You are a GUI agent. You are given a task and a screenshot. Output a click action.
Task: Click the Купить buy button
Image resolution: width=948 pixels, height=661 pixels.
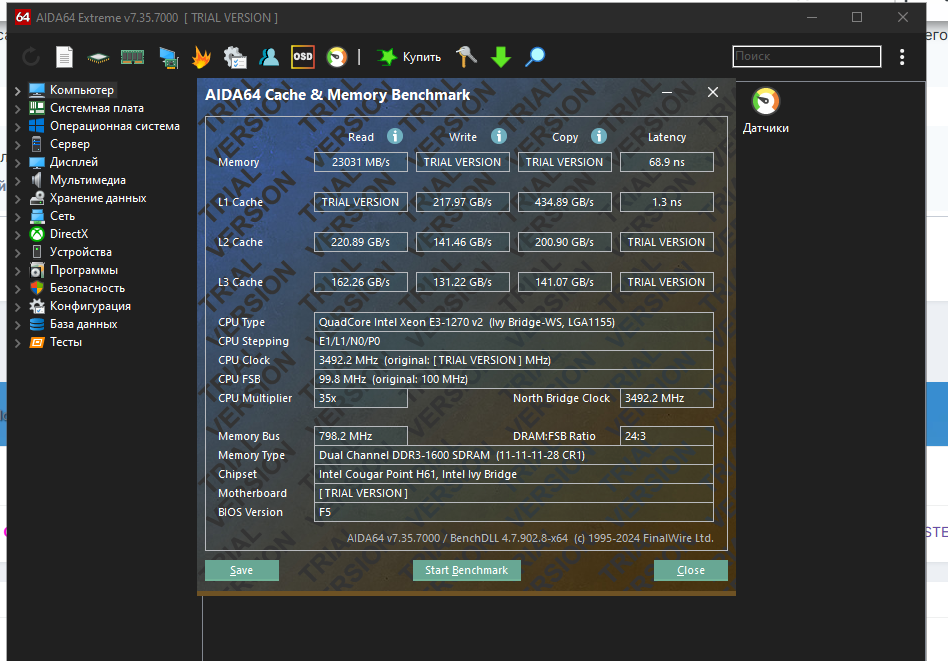pyautogui.click(x=408, y=57)
